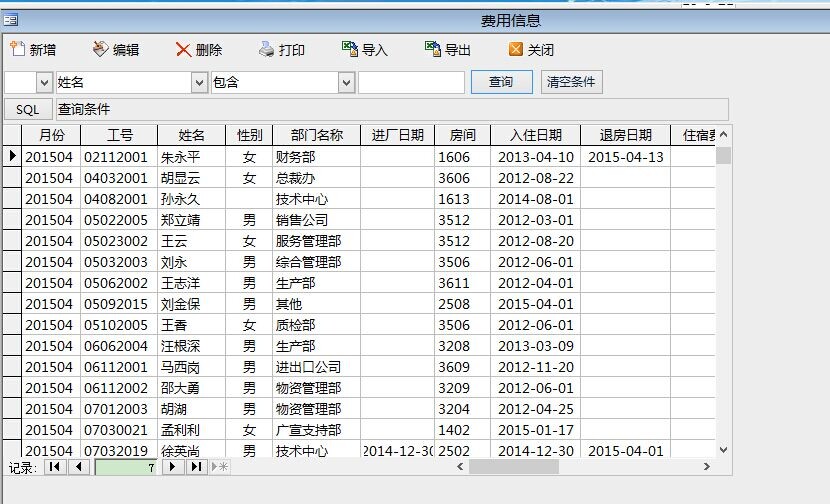Click the 导入 (Import) toolbar icon
The height and width of the screenshot is (504, 830).
pyautogui.click(x=349, y=50)
